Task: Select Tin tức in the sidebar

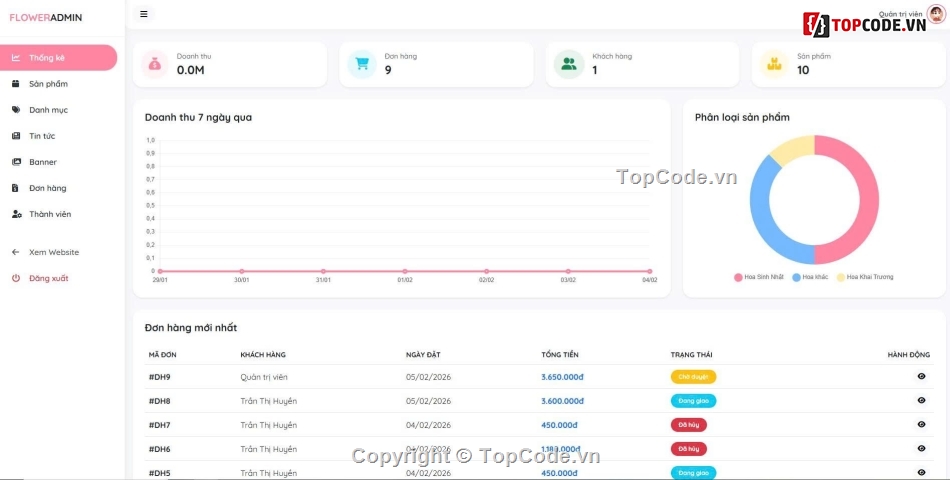Action: (42, 136)
